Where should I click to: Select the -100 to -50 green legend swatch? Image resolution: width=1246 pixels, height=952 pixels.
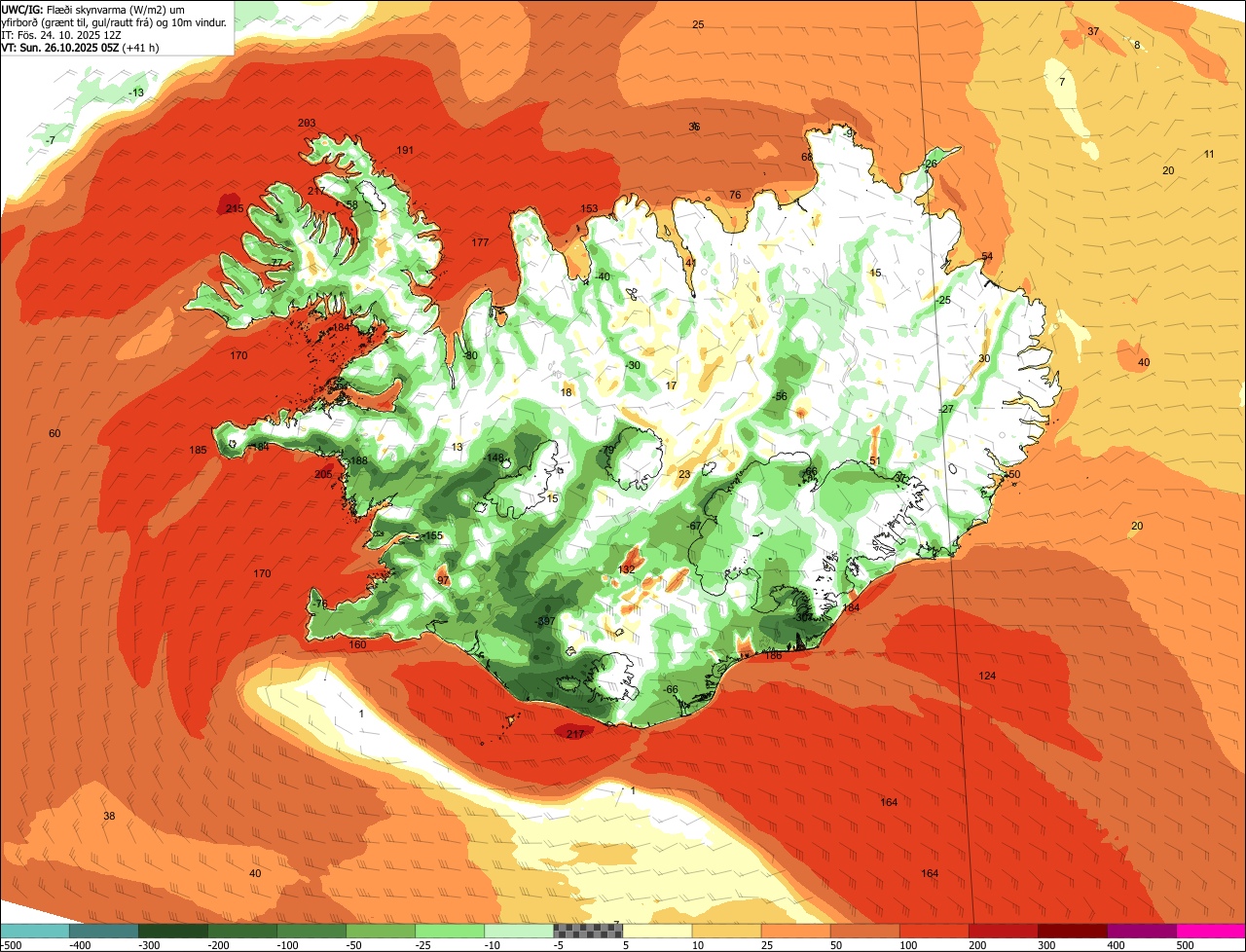(311, 932)
